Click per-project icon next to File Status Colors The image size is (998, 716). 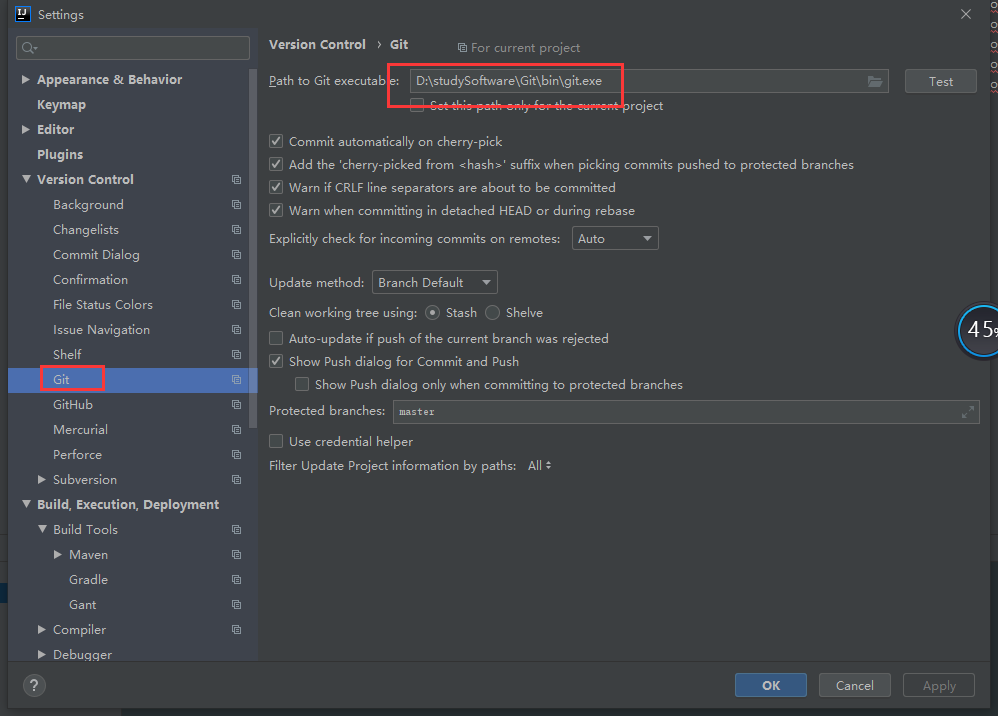click(236, 304)
